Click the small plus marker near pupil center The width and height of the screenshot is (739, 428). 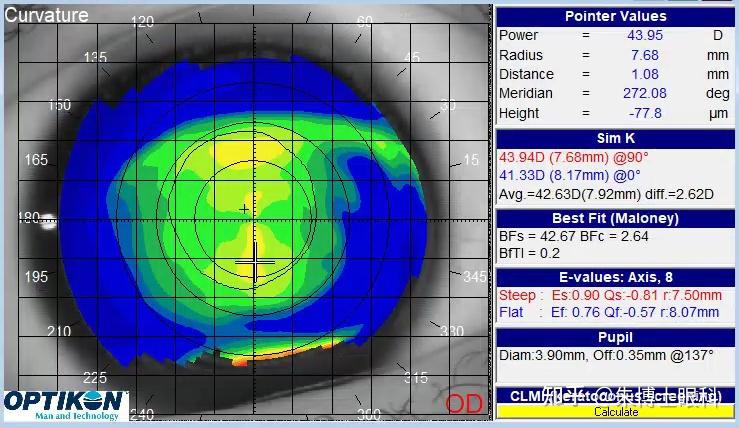pos(244,209)
